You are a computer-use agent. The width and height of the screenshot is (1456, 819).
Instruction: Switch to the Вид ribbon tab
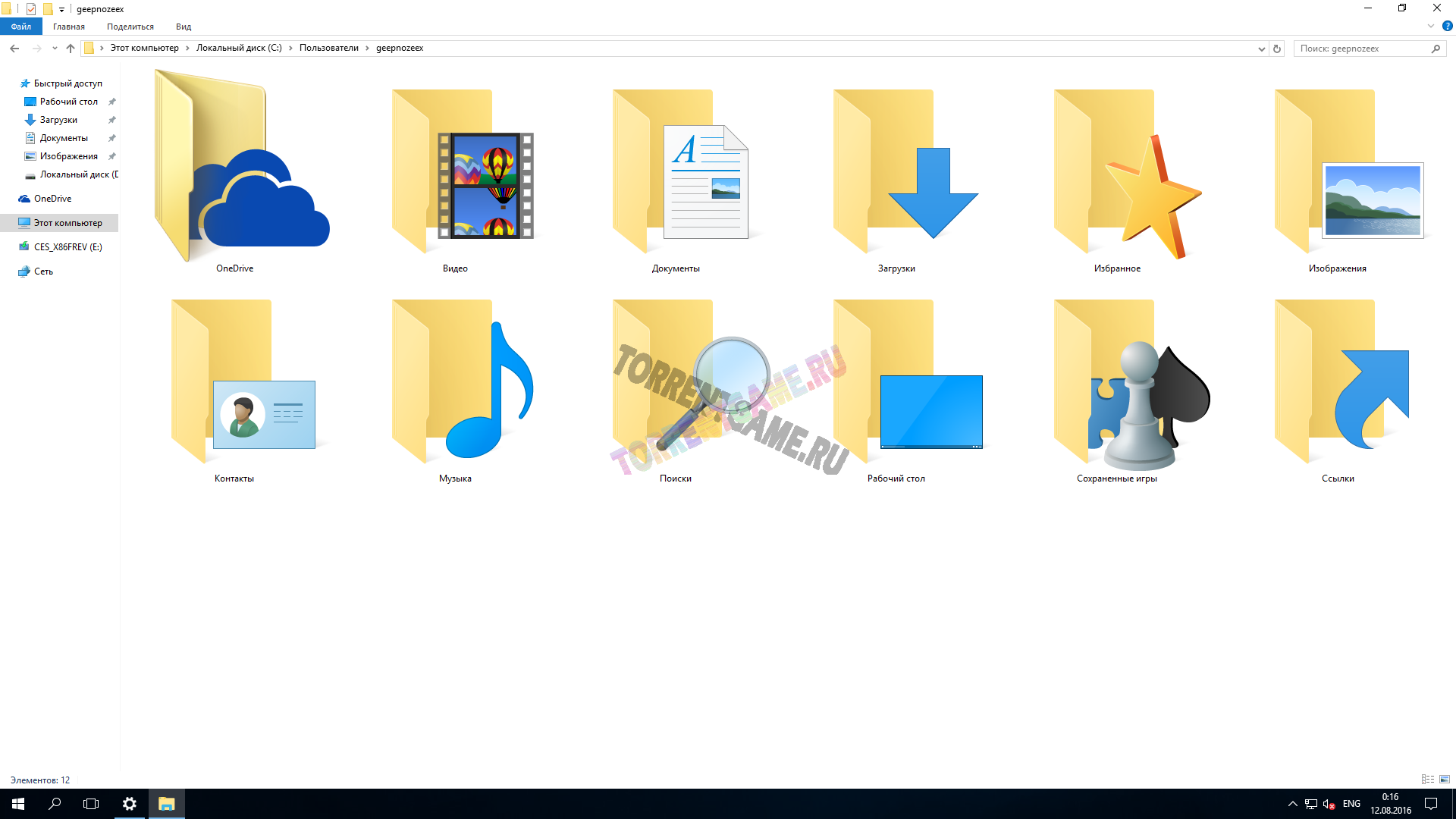[184, 27]
